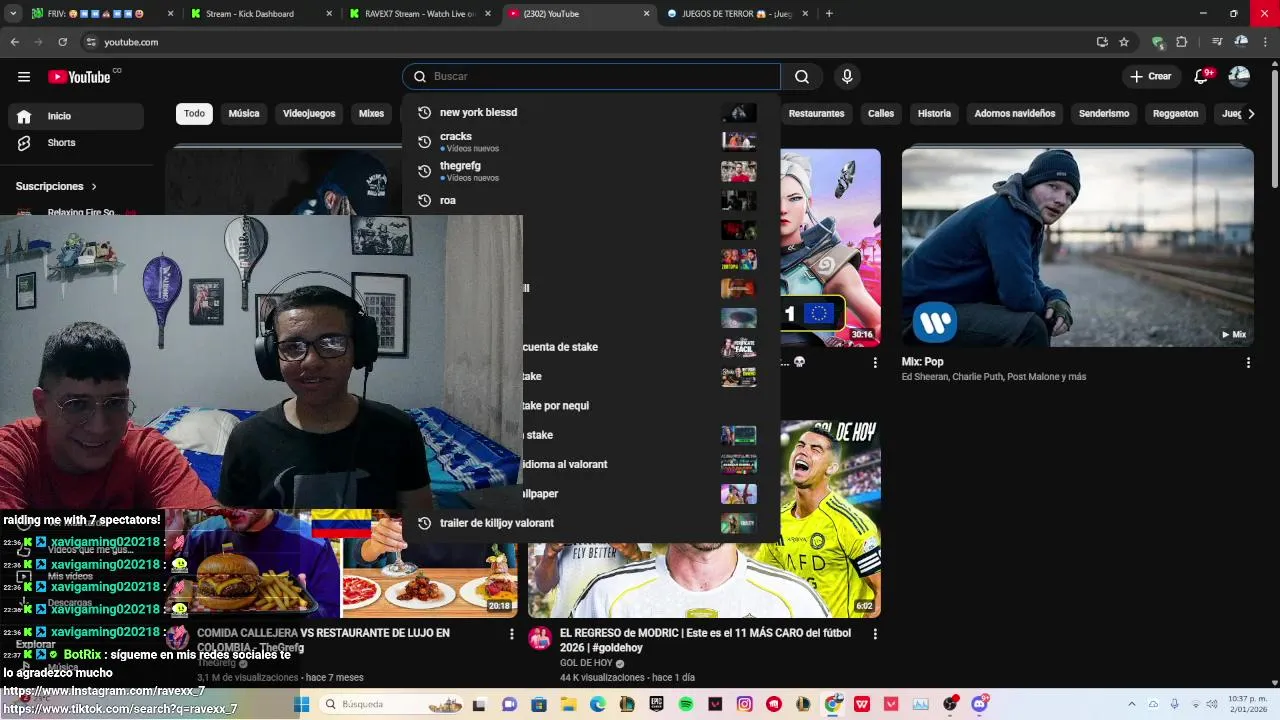The height and width of the screenshot is (720, 1280).
Task: Select the Reggaeton filter chip
Action: pos(1175,114)
